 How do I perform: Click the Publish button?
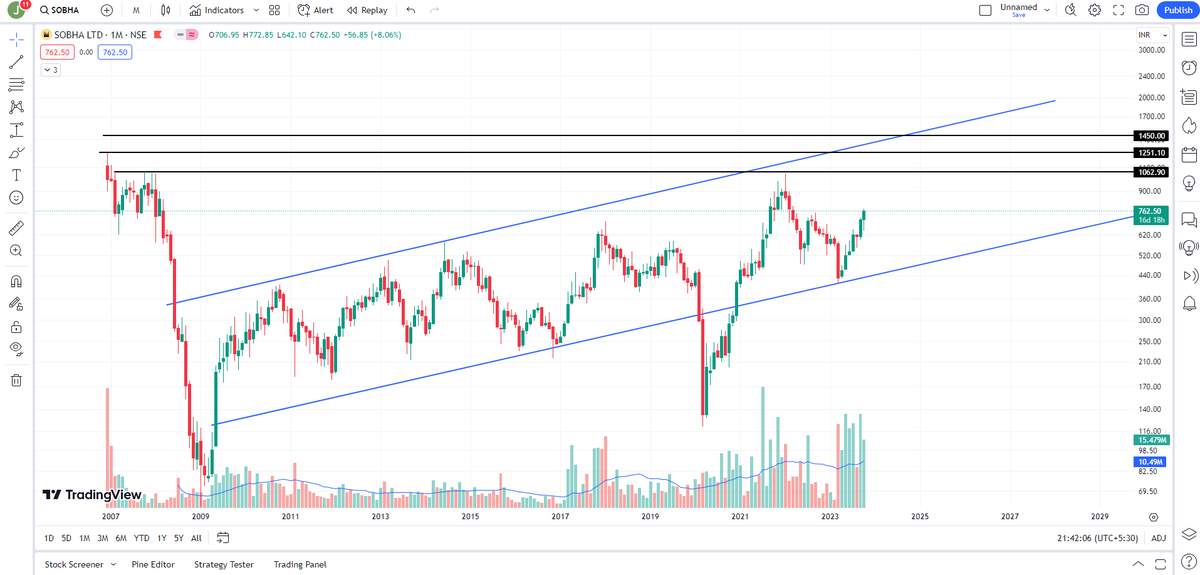1177,10
